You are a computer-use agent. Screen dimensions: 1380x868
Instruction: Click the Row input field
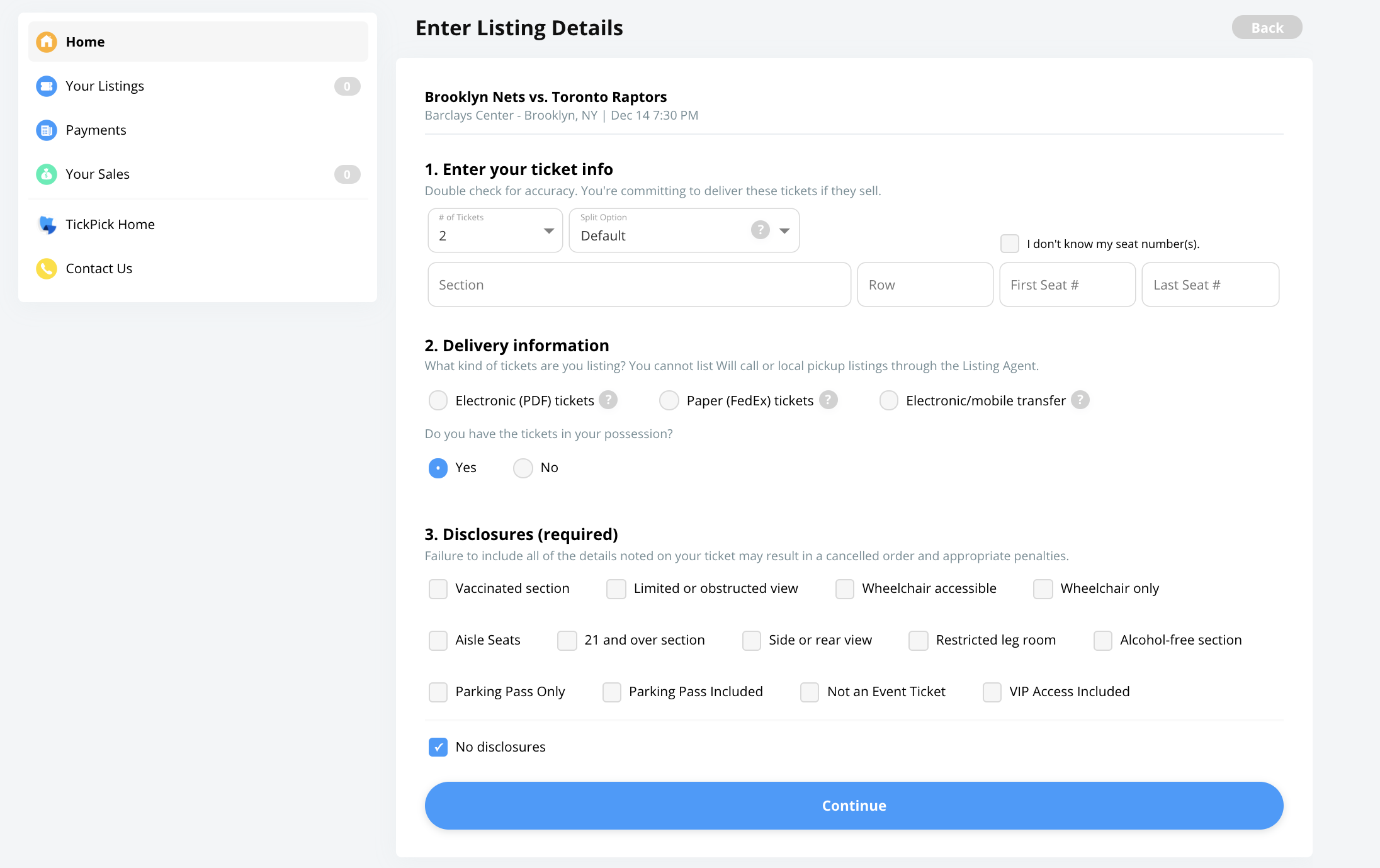pyautogui.click(x=923, y=284)
